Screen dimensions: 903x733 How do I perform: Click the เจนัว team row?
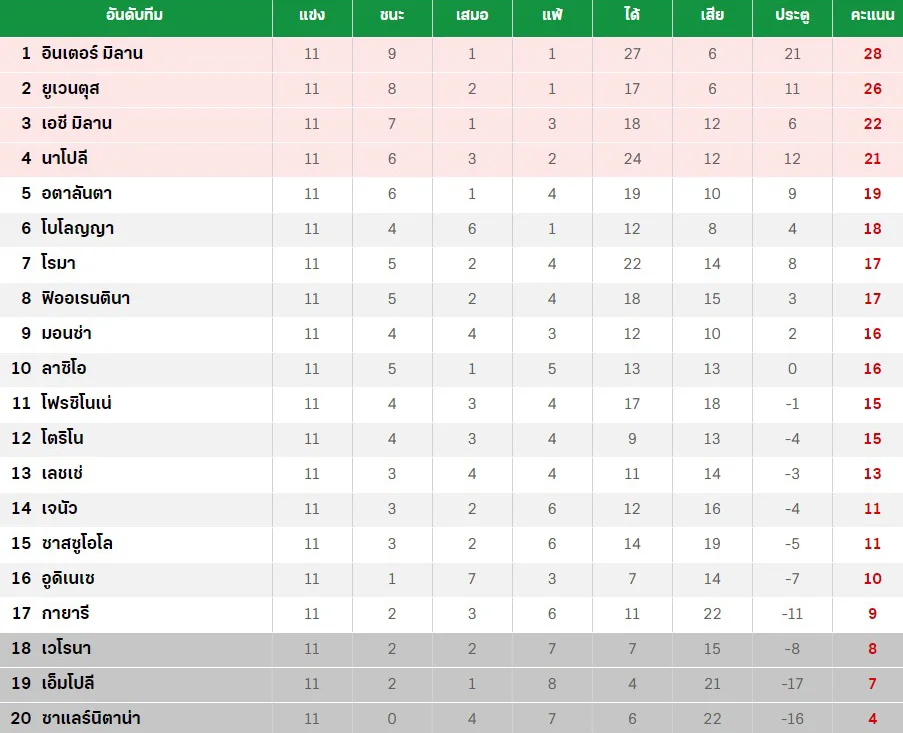452,509
